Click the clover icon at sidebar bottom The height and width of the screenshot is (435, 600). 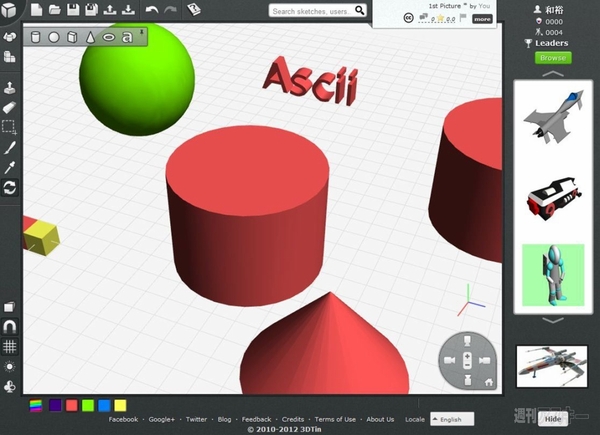[10, 387]
